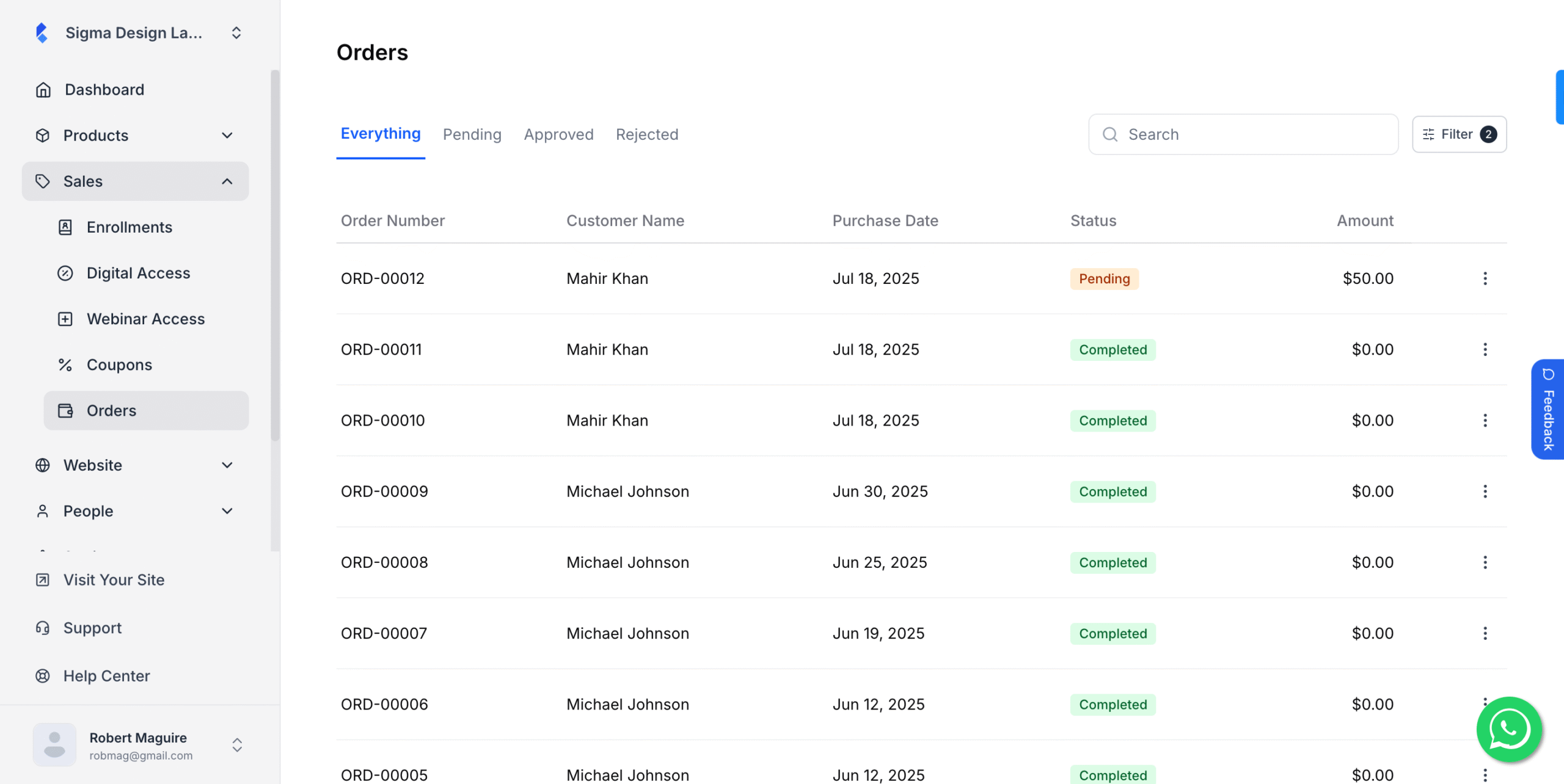Click the Webinar Access plus icon
The width and height of the screenshot is (1564, 784).
(65, 319)
